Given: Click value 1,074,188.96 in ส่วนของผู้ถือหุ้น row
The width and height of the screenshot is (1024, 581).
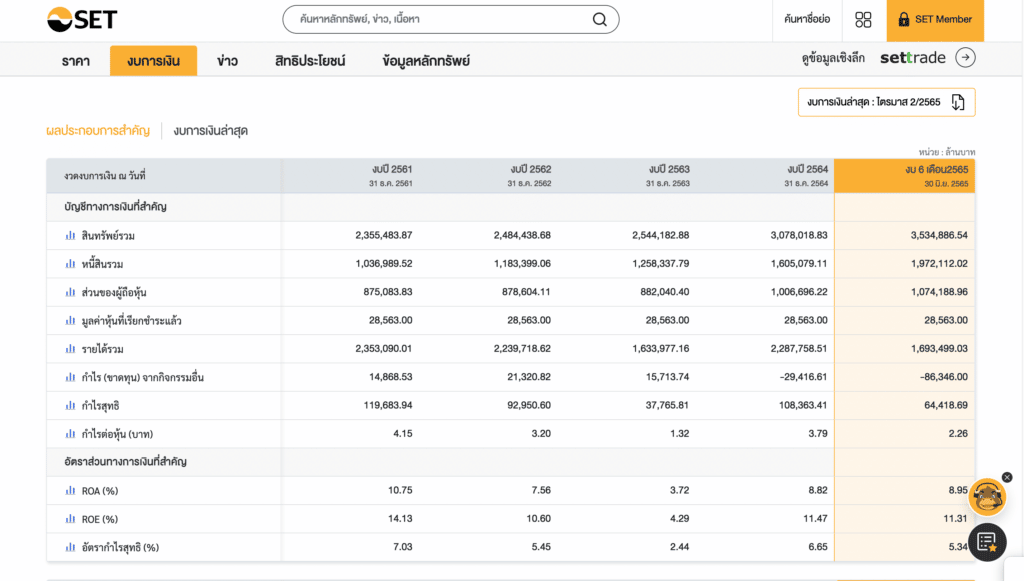Looking at the screenshot, I should 939,292.
